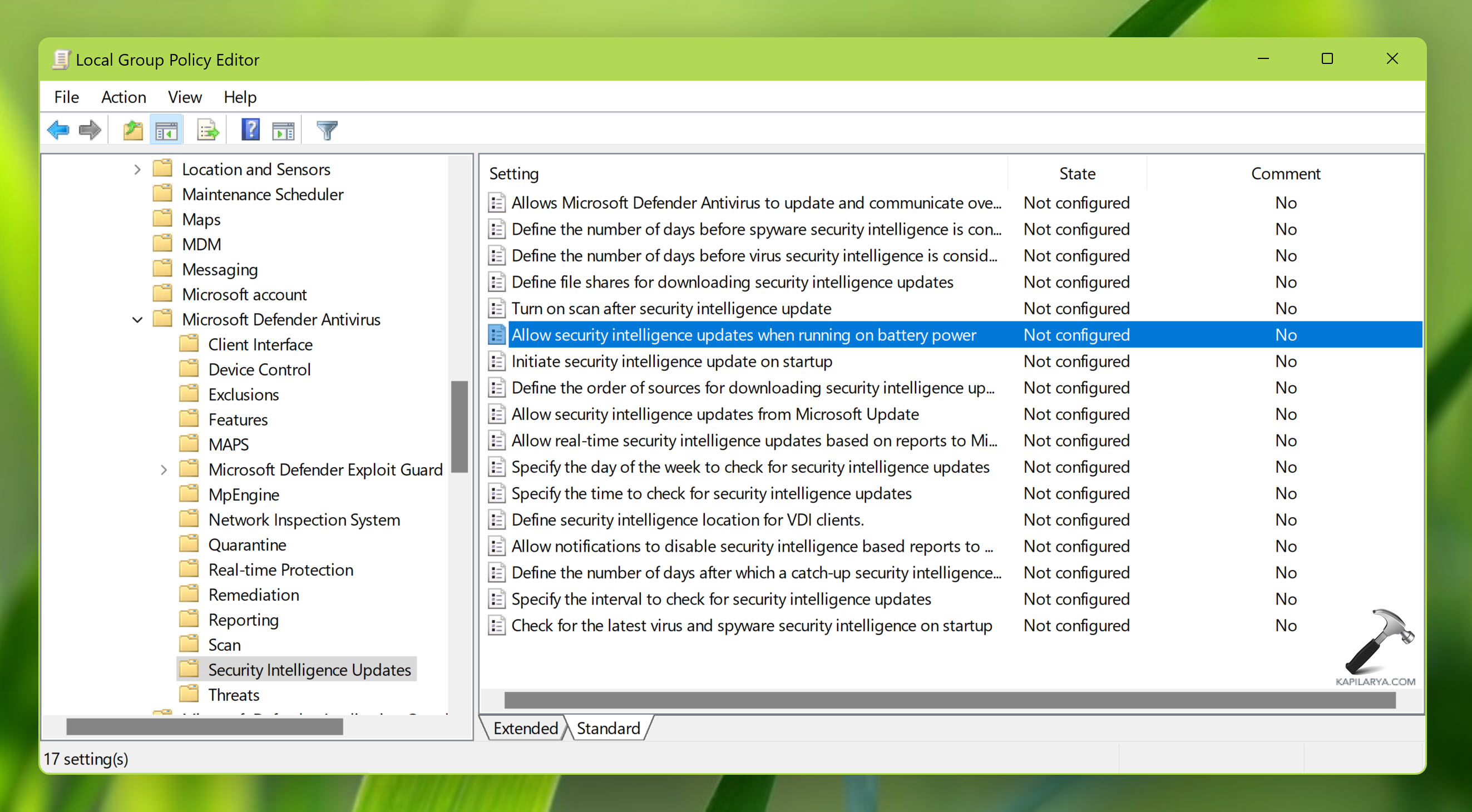
Task: Click the Filter funnel toolbar icon
Action: [x=327, y=130]
